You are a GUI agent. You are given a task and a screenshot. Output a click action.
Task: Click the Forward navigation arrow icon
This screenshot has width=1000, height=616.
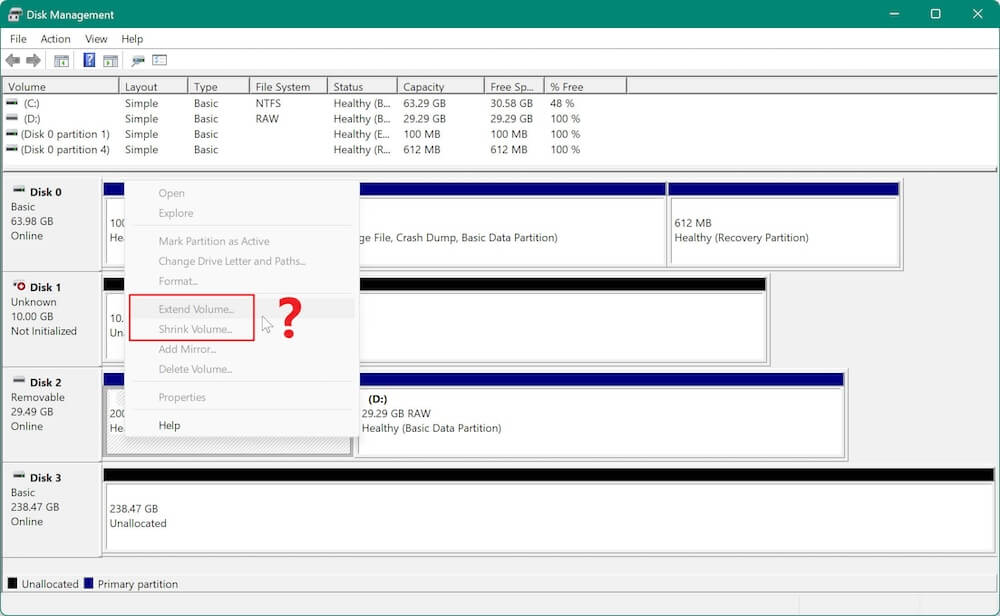[33, 60]
